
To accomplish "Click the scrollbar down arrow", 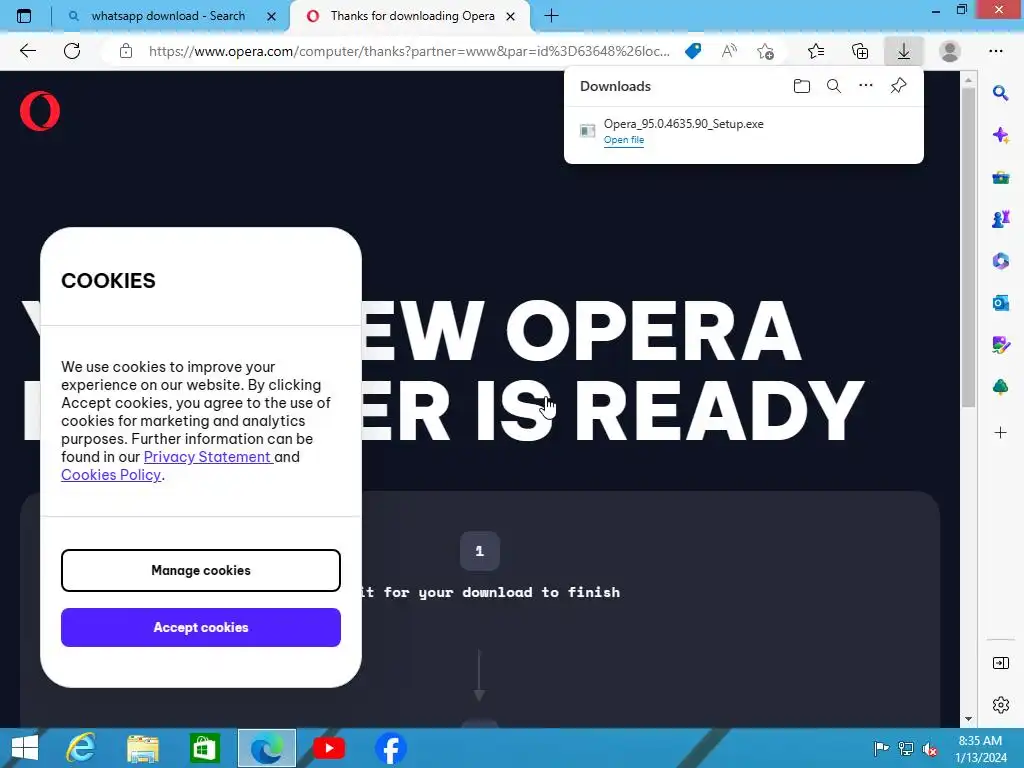I will (x=968, y=719).
